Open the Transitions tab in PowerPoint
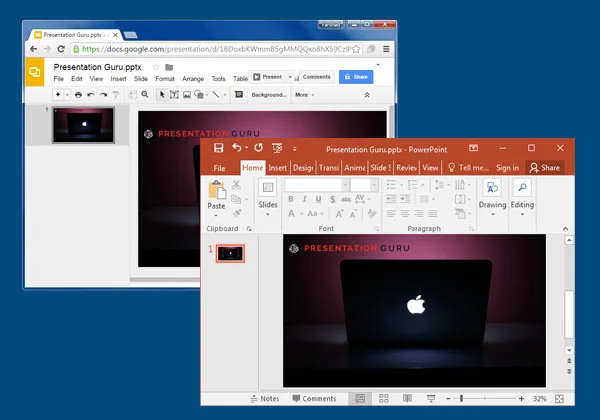Screen dimensions: 600x420 [329, 168]
